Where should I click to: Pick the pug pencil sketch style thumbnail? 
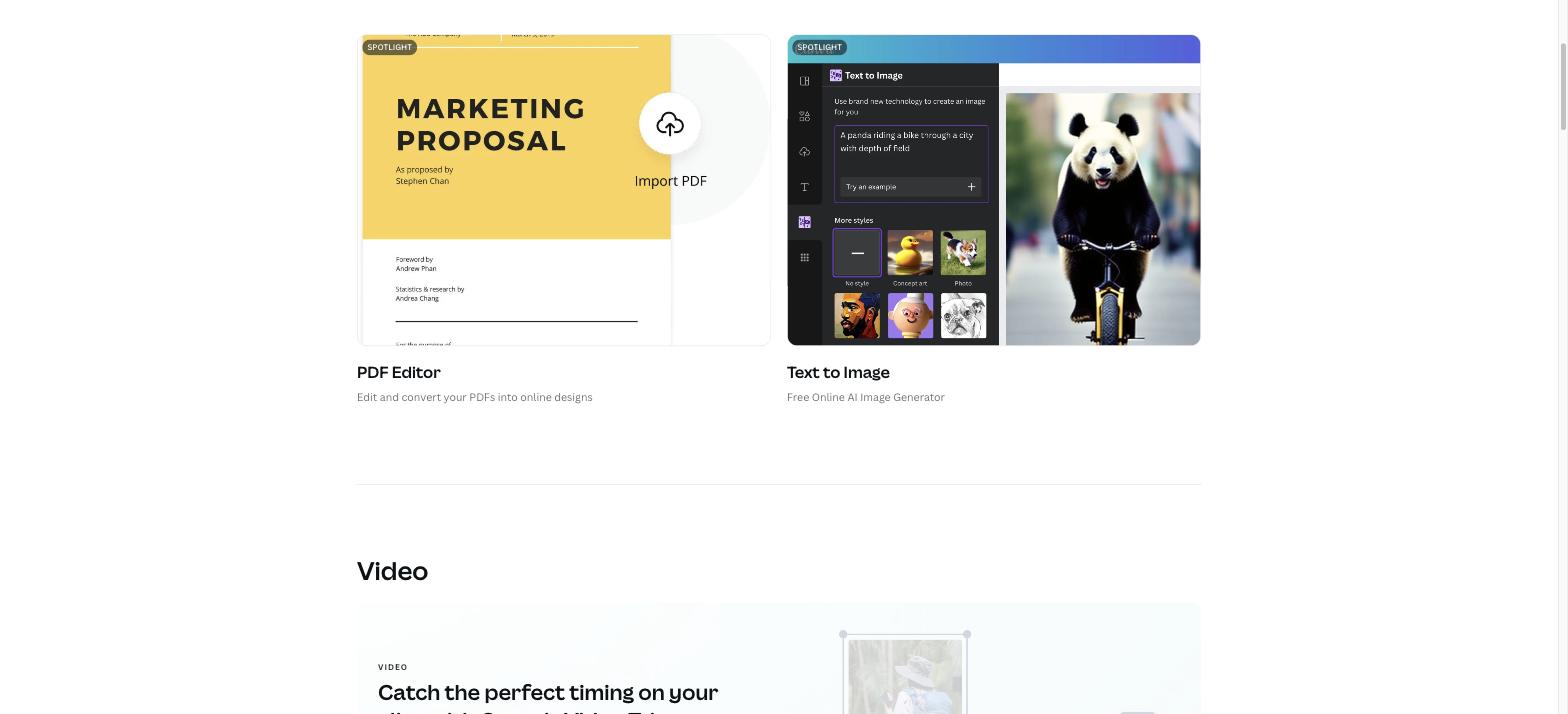pos(963,316)
